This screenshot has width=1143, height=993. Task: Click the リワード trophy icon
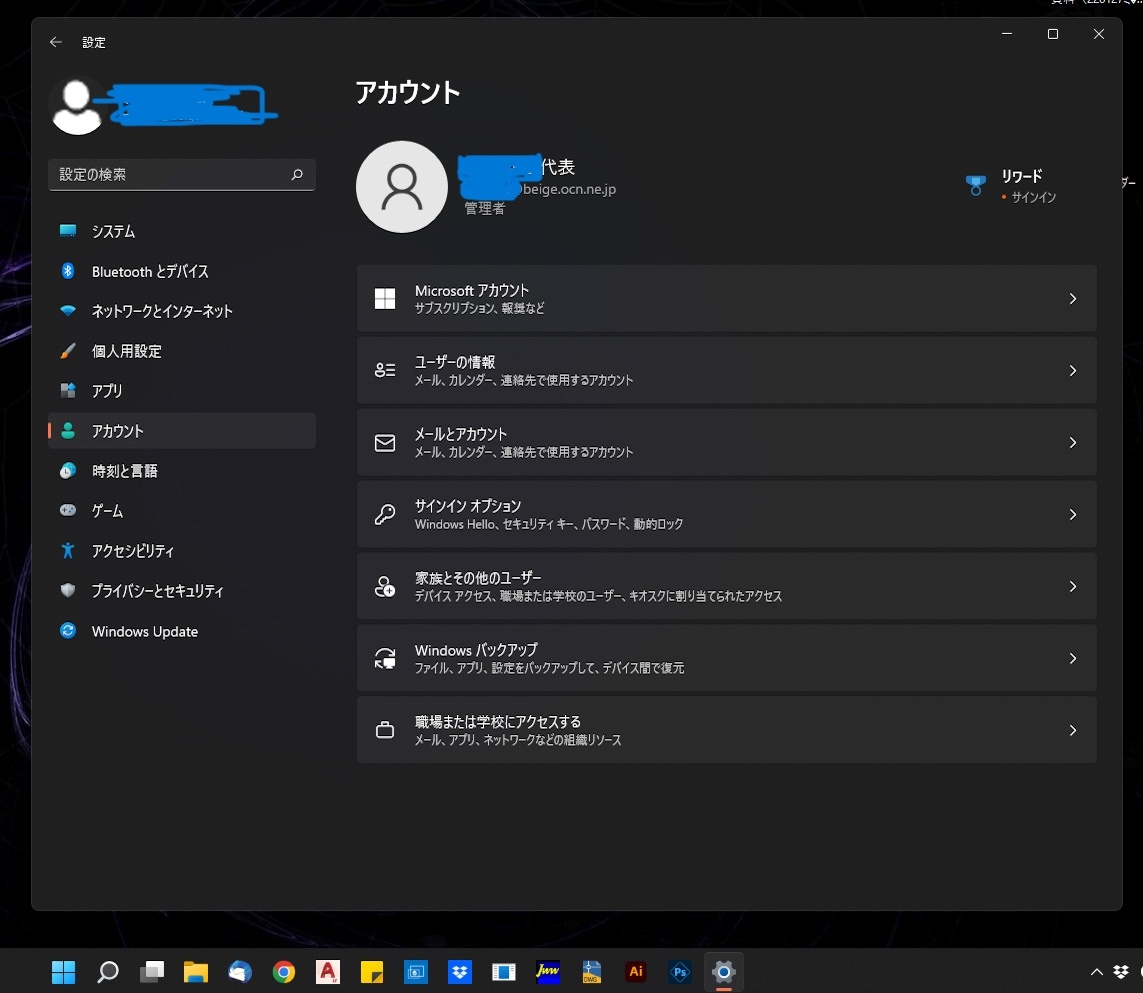[x=975, y=184]
